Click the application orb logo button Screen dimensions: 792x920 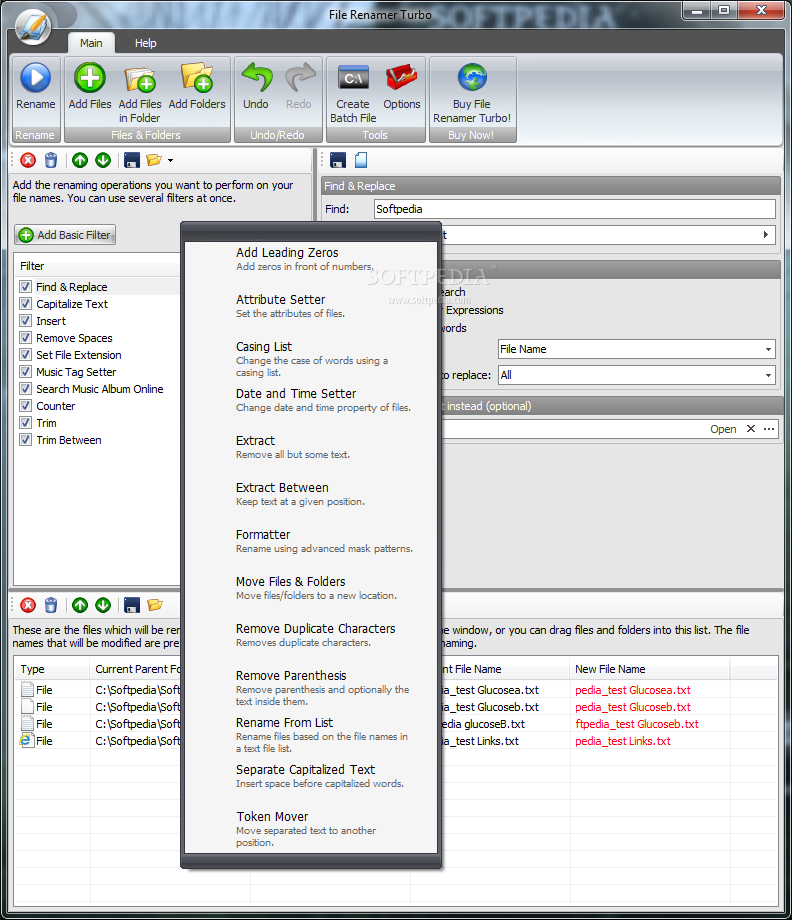click(x=33, y=28)
